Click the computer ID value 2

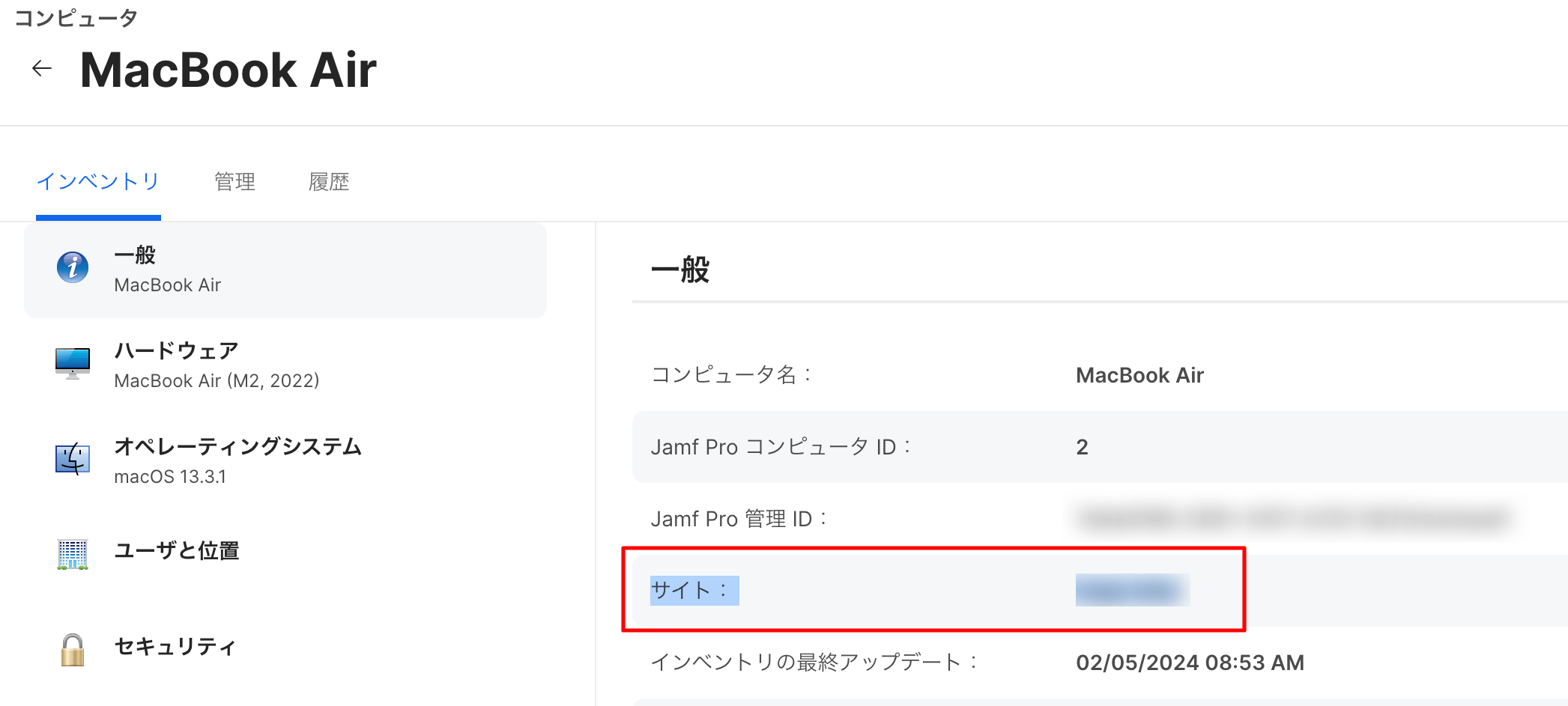1082,447
